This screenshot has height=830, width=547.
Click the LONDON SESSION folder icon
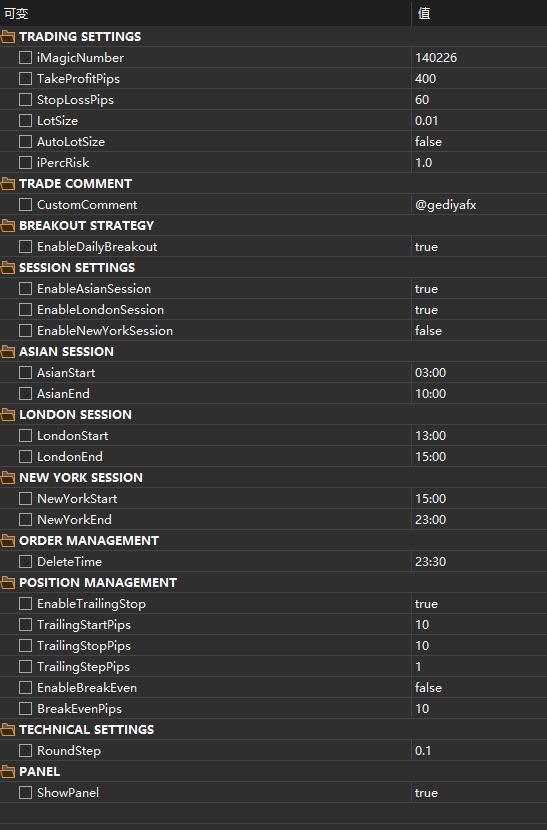pyautogui.click(x=8, y=414)
